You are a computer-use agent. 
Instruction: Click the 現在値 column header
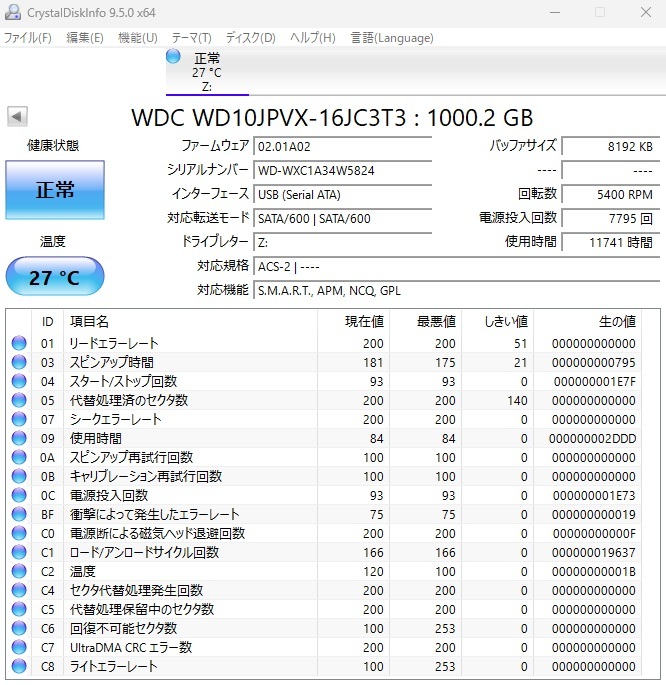pyautogui.click(x=354, y=322)
